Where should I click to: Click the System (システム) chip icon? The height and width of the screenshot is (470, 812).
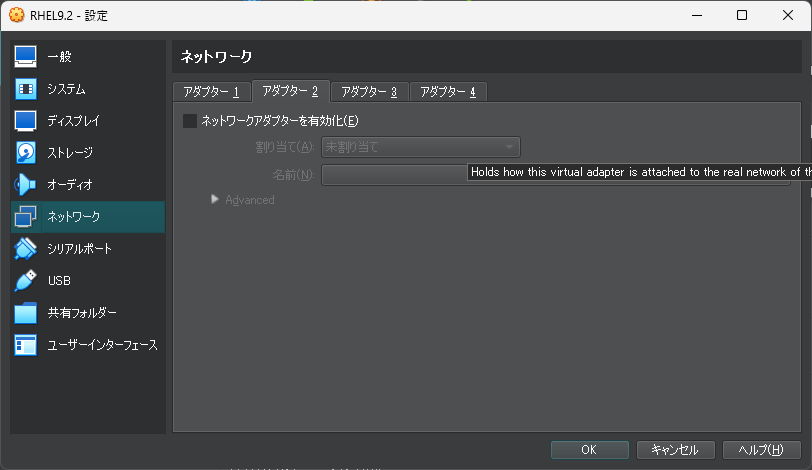pos(25,89)
